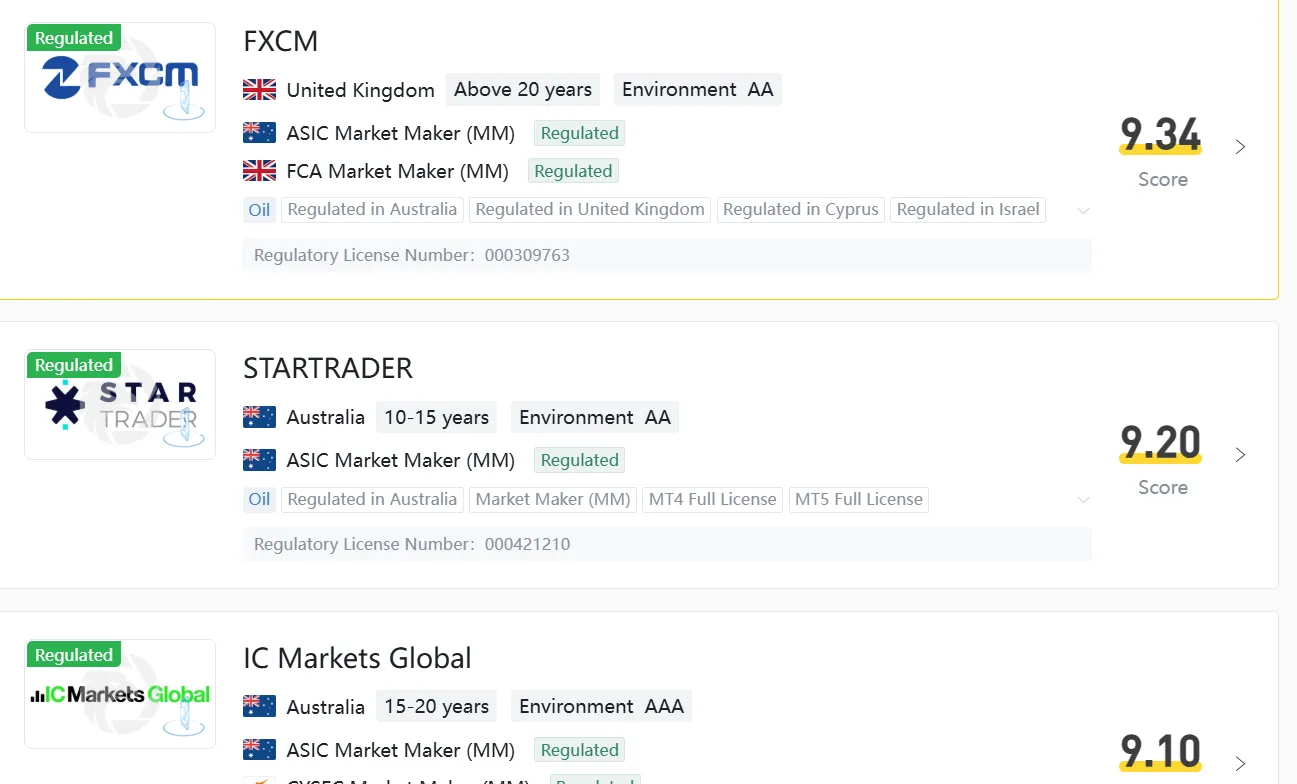This screenshot has width=1297, height=784.
Task: Click the UK flag beside United Kingdom
Action: pyautogui.click(x=259, y=90)
